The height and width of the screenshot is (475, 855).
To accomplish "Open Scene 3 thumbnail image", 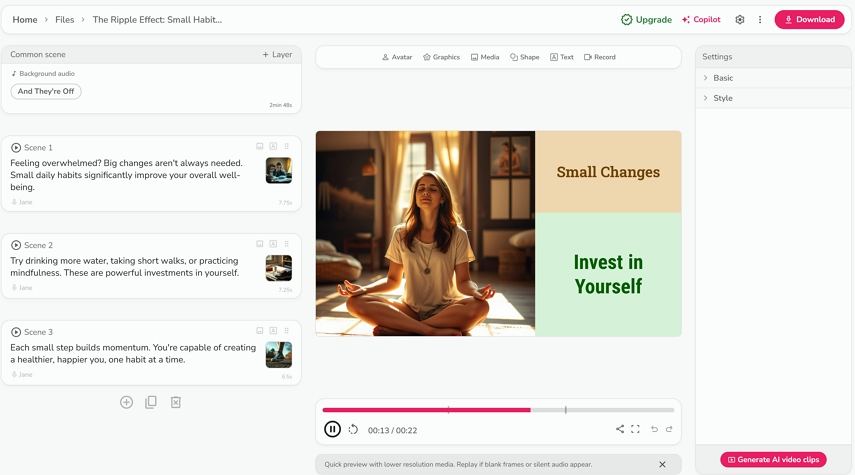I will point(279,354).
